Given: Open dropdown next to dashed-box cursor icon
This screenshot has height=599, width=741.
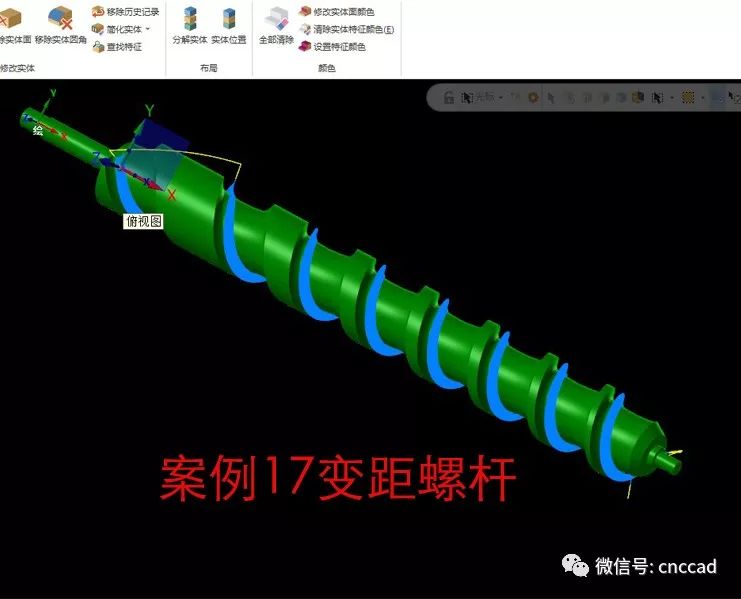Looking at the screenshot, I should (672, 98).
